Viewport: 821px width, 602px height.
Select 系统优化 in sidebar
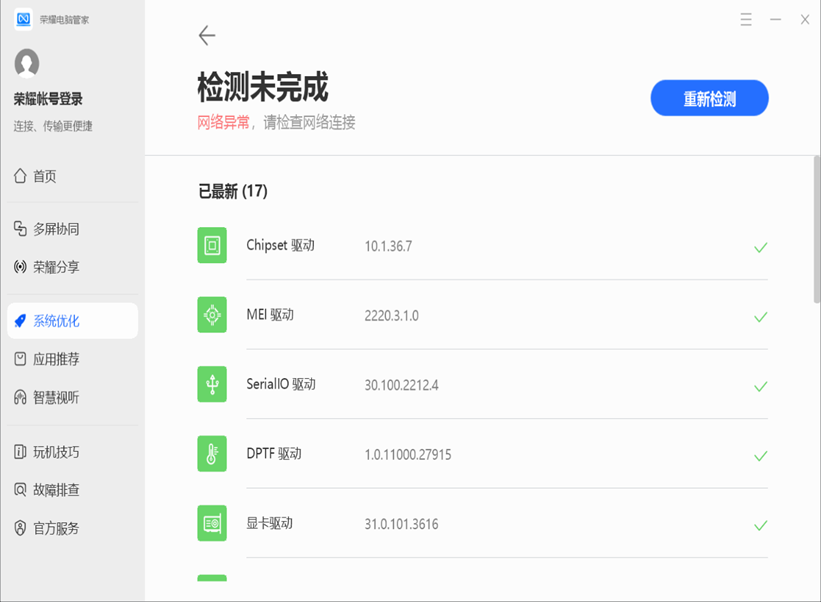tap(55, 321)
